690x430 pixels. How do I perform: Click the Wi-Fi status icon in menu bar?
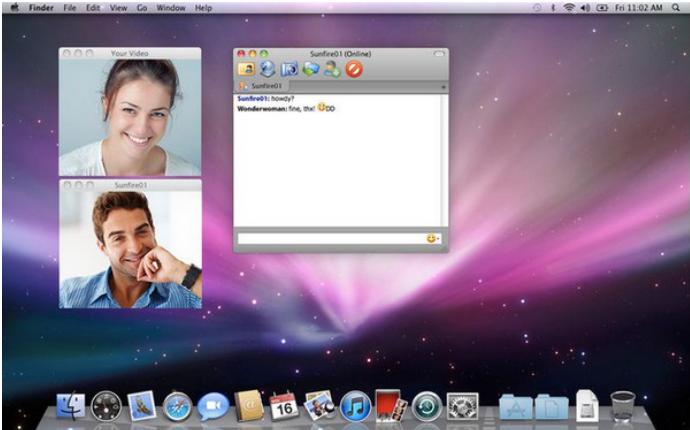click(x=569, y=7)
